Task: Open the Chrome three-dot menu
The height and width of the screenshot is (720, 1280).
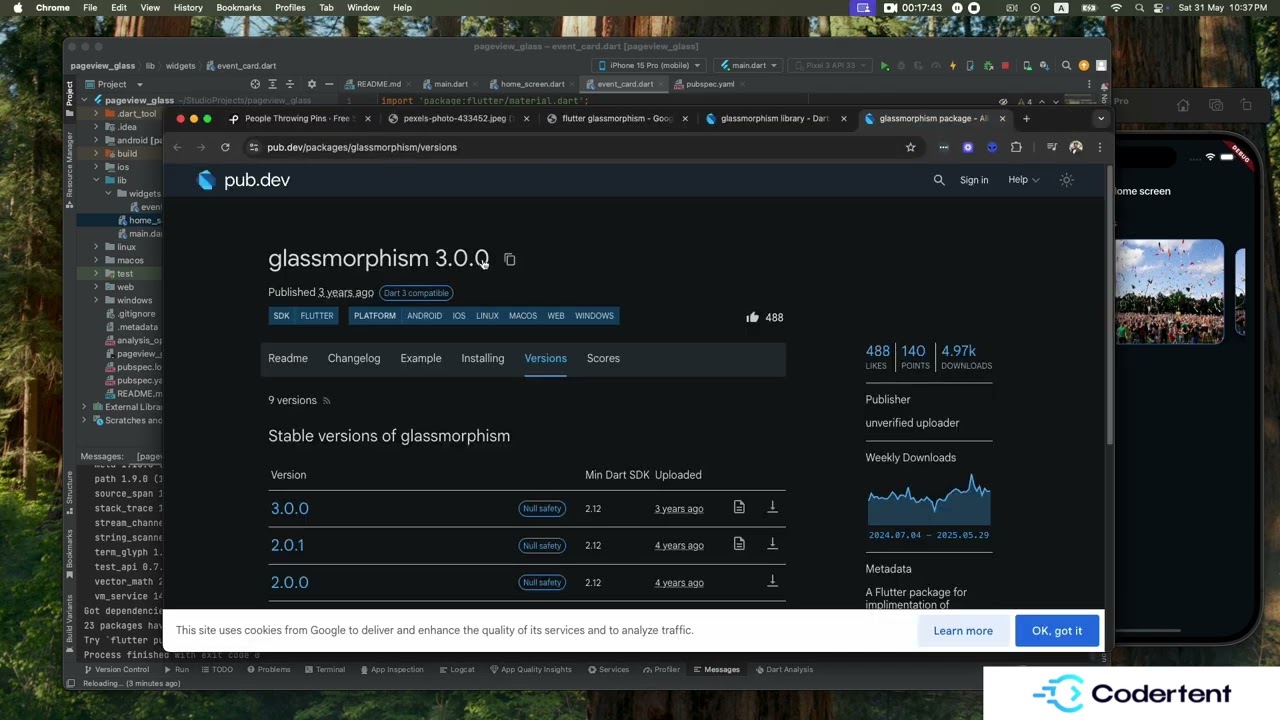Action: tap(1100, 147)
